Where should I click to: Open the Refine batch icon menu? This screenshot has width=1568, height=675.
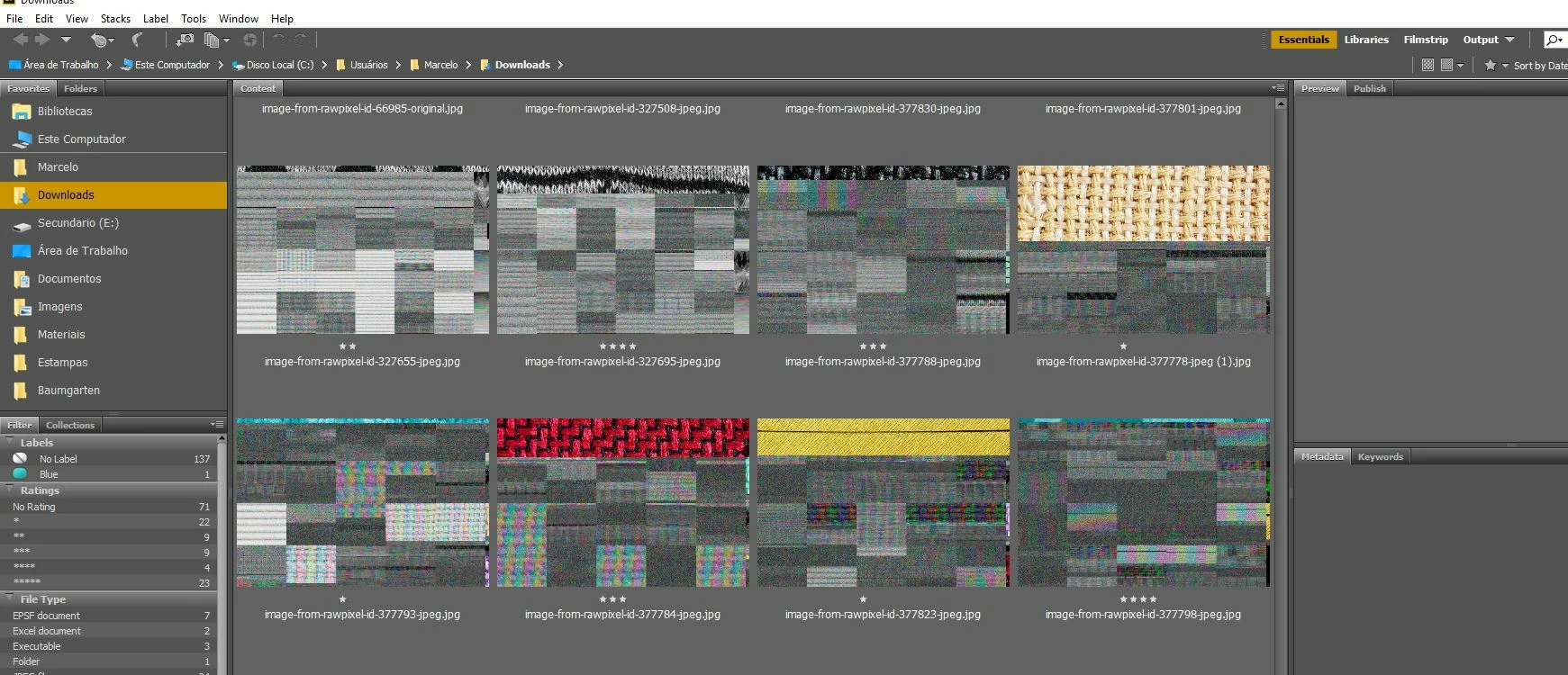tap(216, 40)
